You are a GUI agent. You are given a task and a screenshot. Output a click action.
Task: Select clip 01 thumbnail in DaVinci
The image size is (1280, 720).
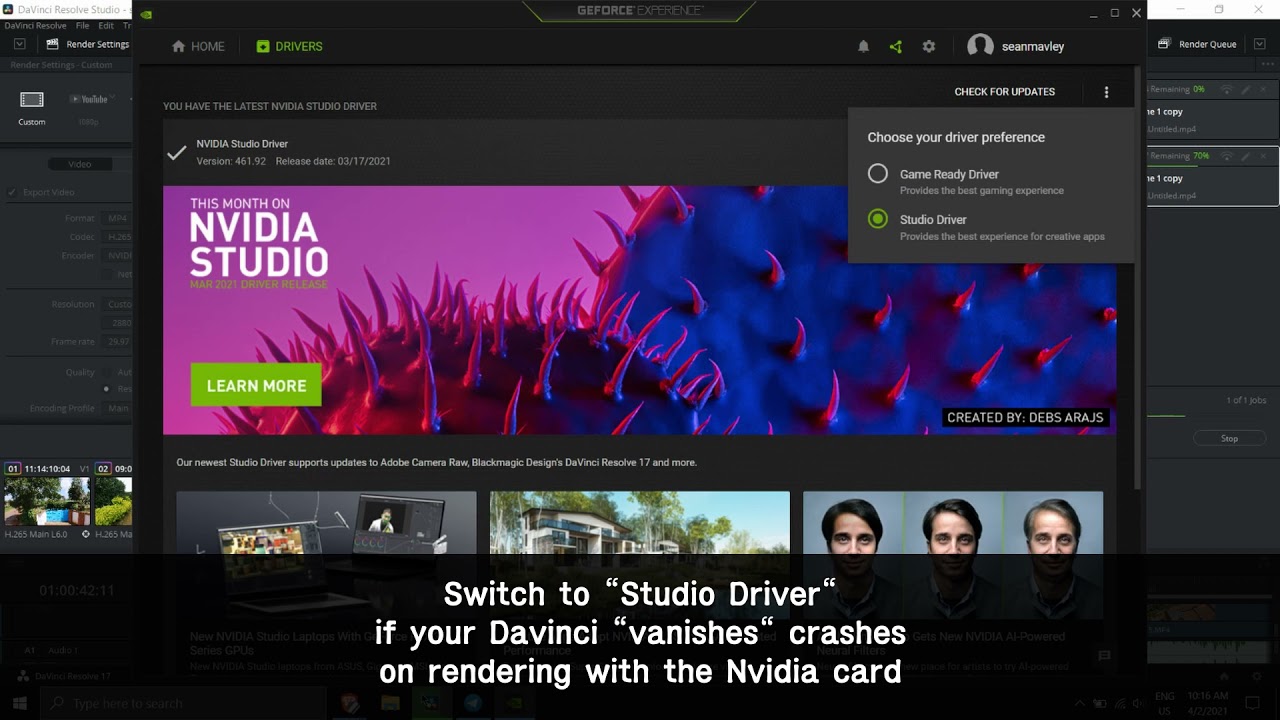pyautogui.click(x=46, y=501)
